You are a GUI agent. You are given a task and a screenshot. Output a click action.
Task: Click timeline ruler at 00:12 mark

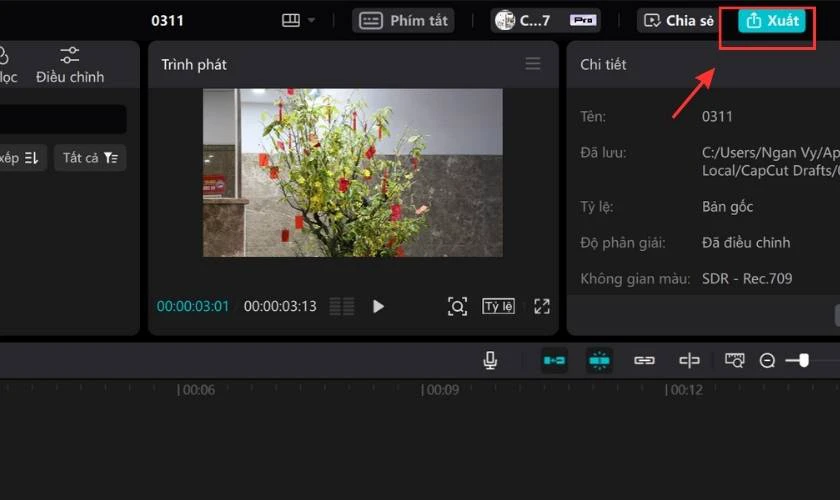coord(684,390)
